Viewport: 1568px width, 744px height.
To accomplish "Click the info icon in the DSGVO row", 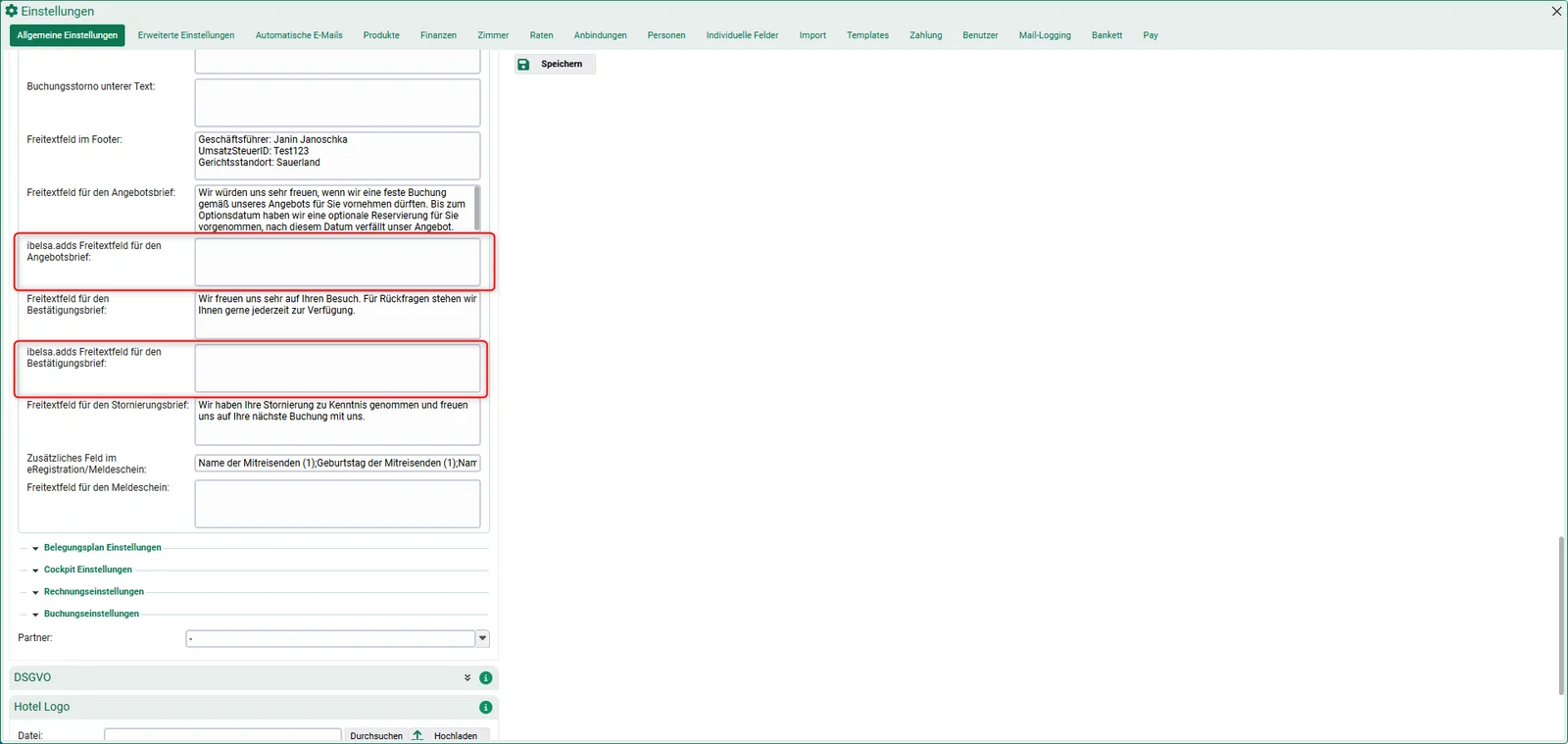I will coord(485,677).
